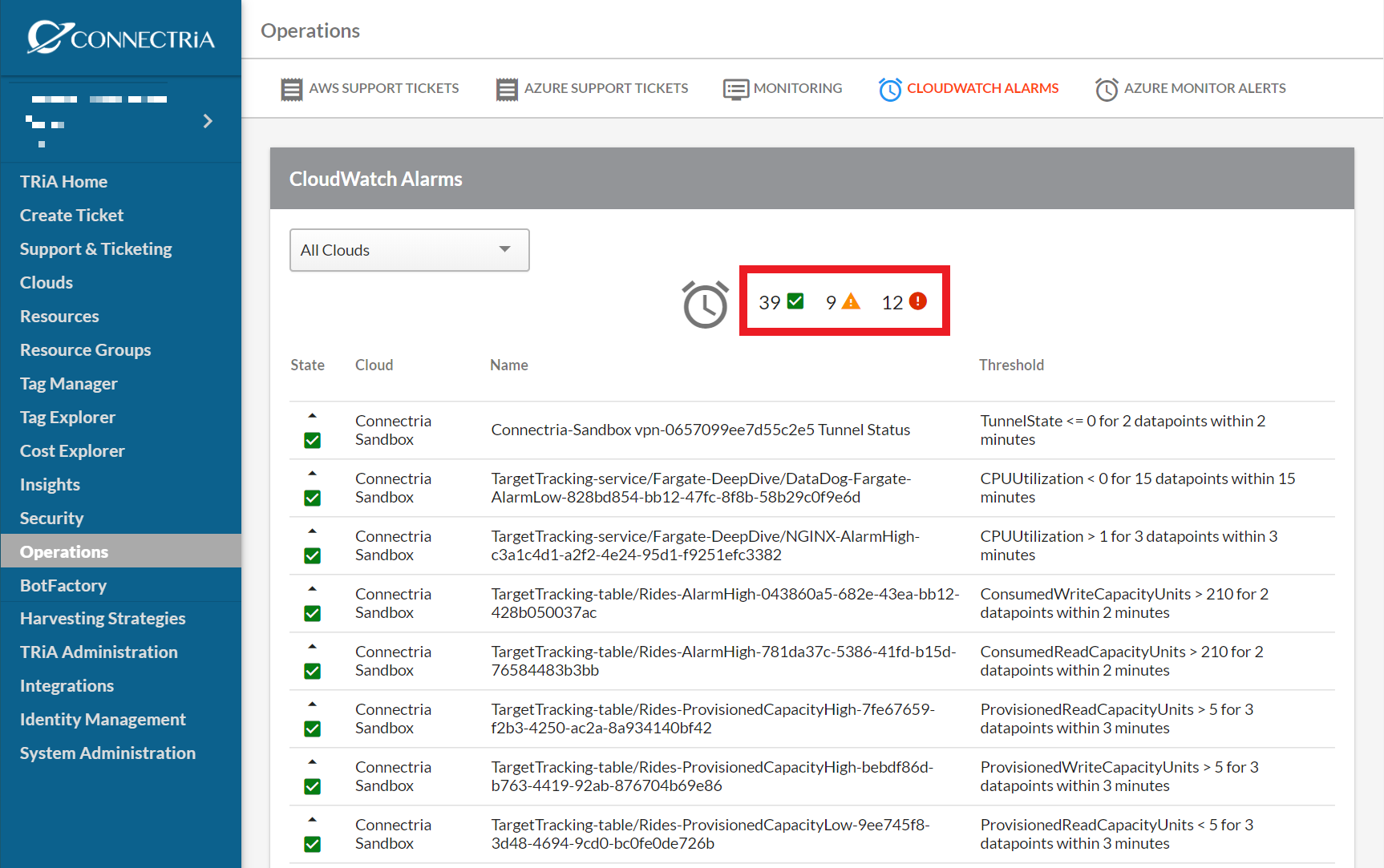Click the Name column header
Screen dimensions: 1384x868
(509, 365)
